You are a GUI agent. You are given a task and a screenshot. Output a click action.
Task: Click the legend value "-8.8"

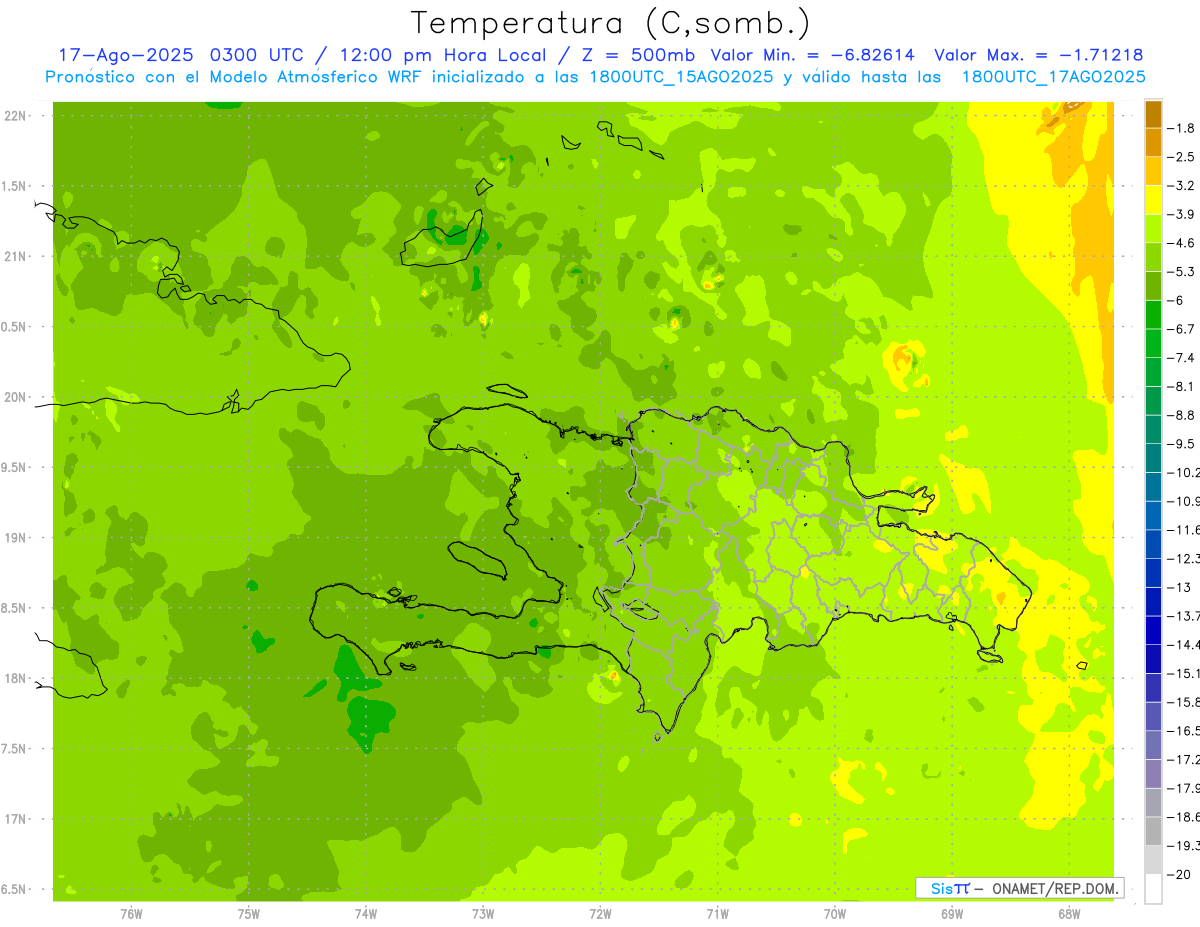point(1182,415)
